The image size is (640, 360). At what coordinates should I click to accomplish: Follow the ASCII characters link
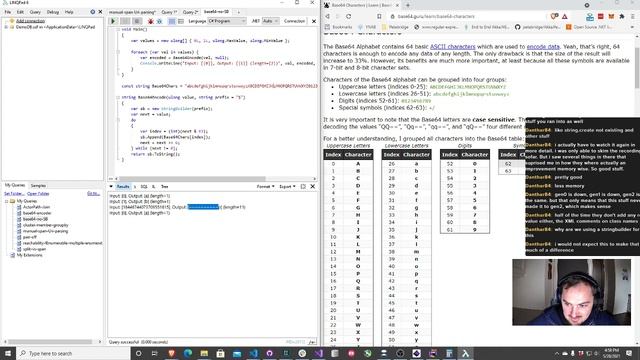(453, 47)
